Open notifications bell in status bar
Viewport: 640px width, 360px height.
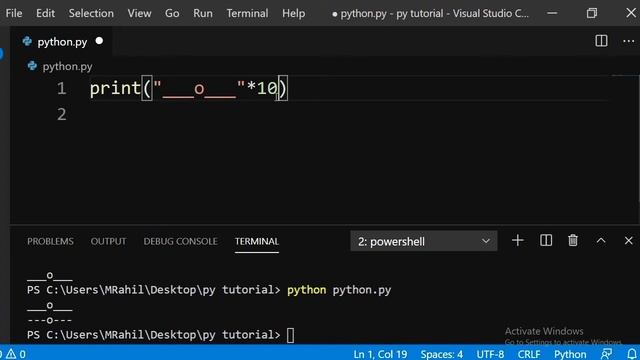click(x=632, y=354)
